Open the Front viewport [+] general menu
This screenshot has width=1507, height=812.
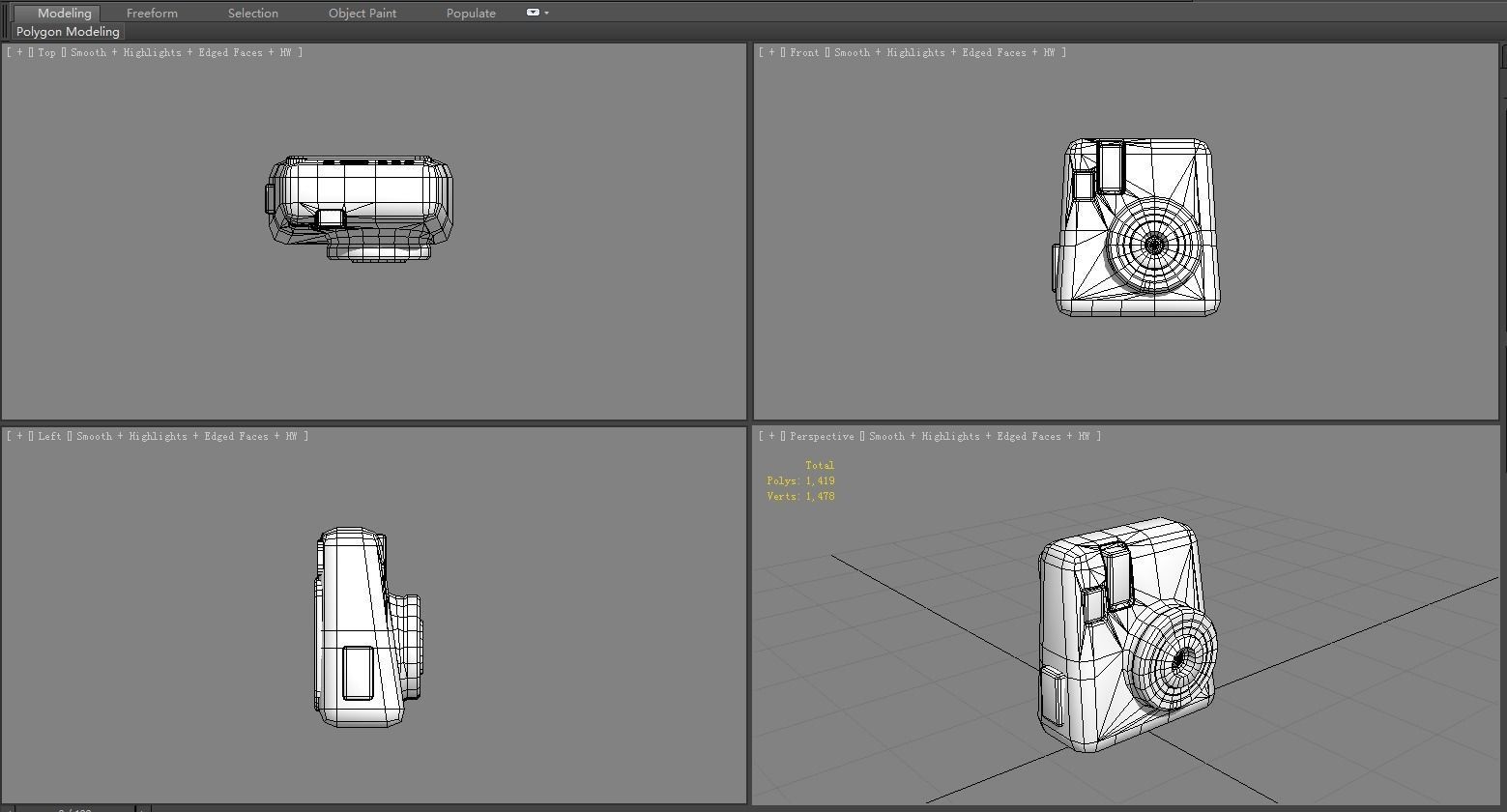coord(770,52)
